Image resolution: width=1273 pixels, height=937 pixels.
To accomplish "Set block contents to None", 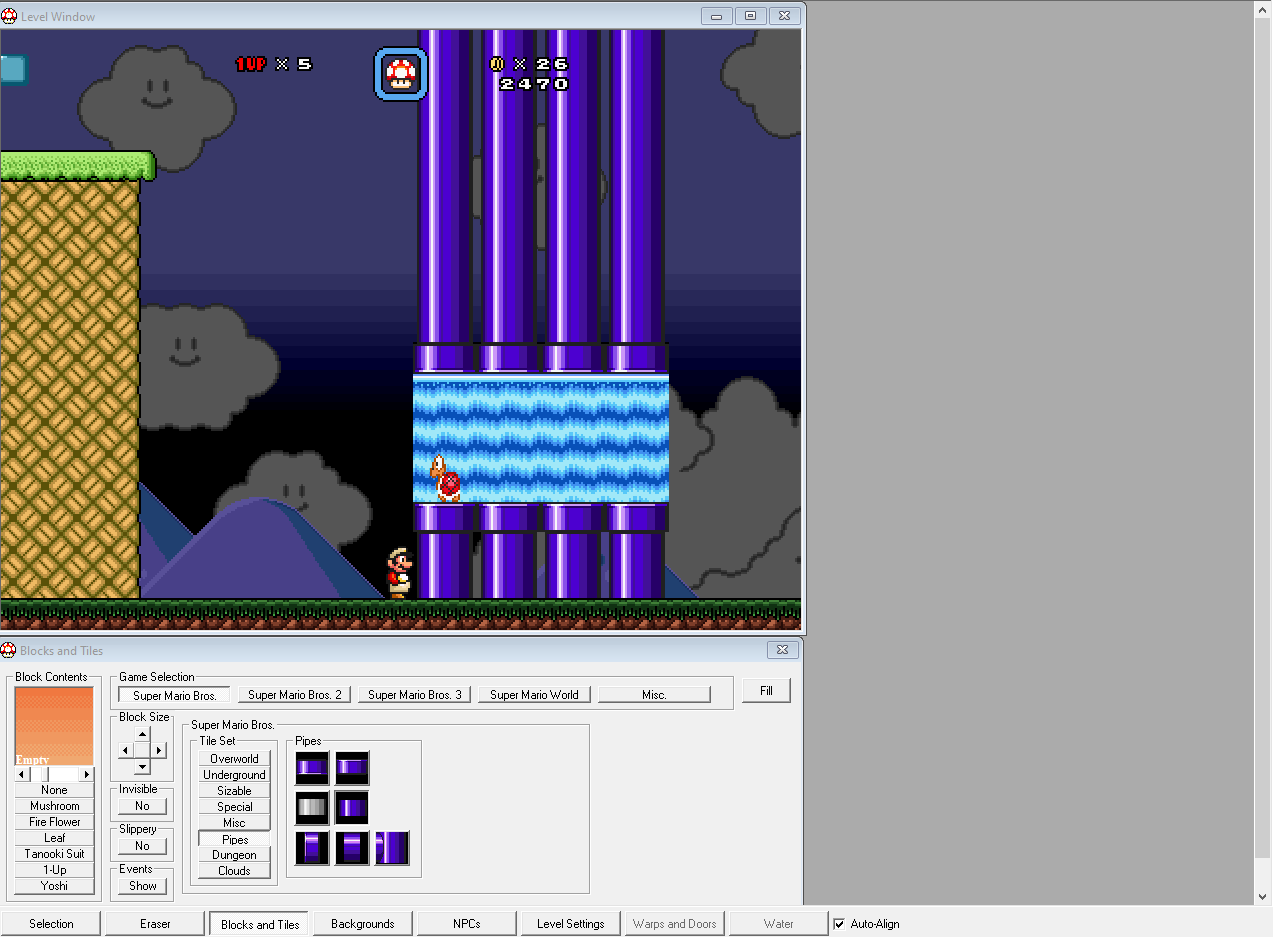I will pos(54,790).
